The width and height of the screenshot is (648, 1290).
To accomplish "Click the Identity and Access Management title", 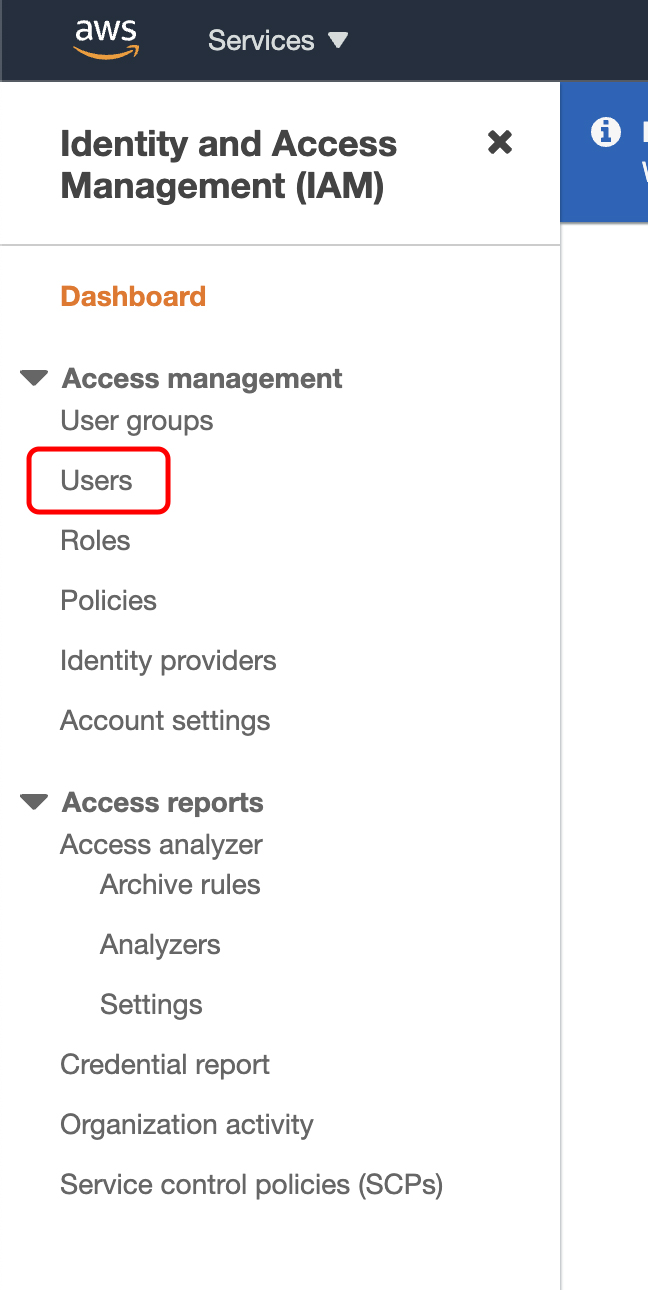I will [229, 165].
